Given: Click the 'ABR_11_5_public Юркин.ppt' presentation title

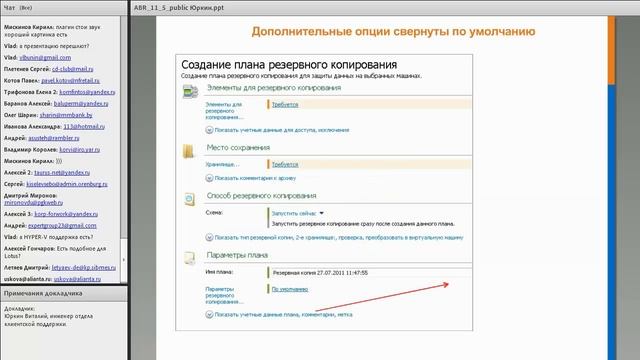Looking at the screenshot, I should tap(179, 7).
